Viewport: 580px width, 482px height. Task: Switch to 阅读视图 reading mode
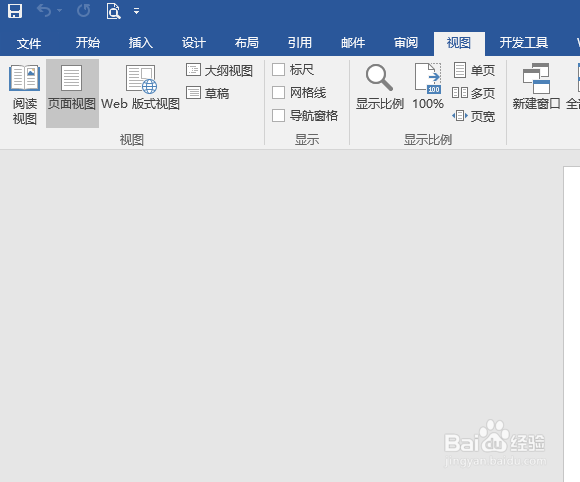click(x=24, y=94)
